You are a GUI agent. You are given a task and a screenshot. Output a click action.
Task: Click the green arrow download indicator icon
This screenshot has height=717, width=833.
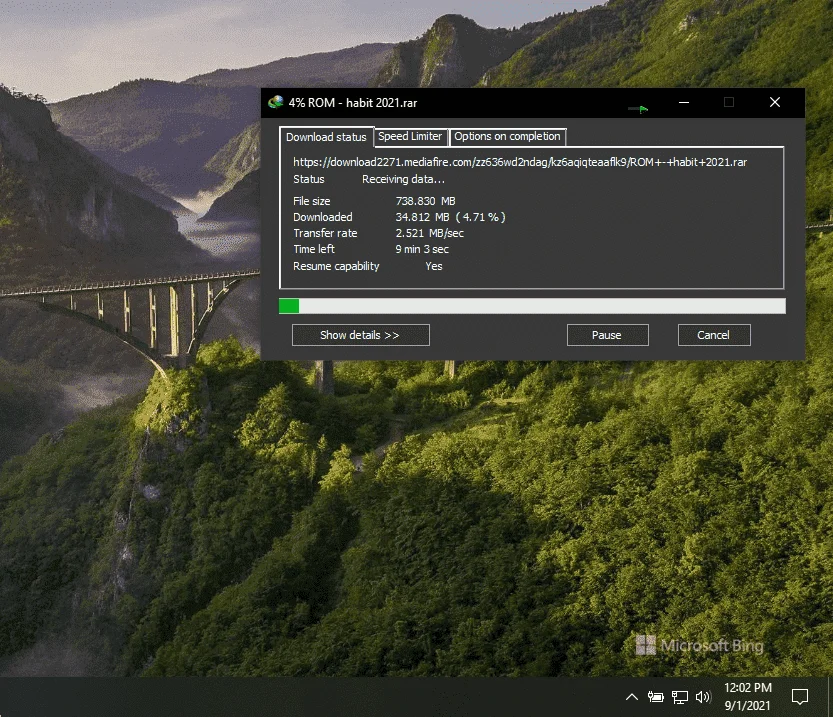tap(638, 109)
